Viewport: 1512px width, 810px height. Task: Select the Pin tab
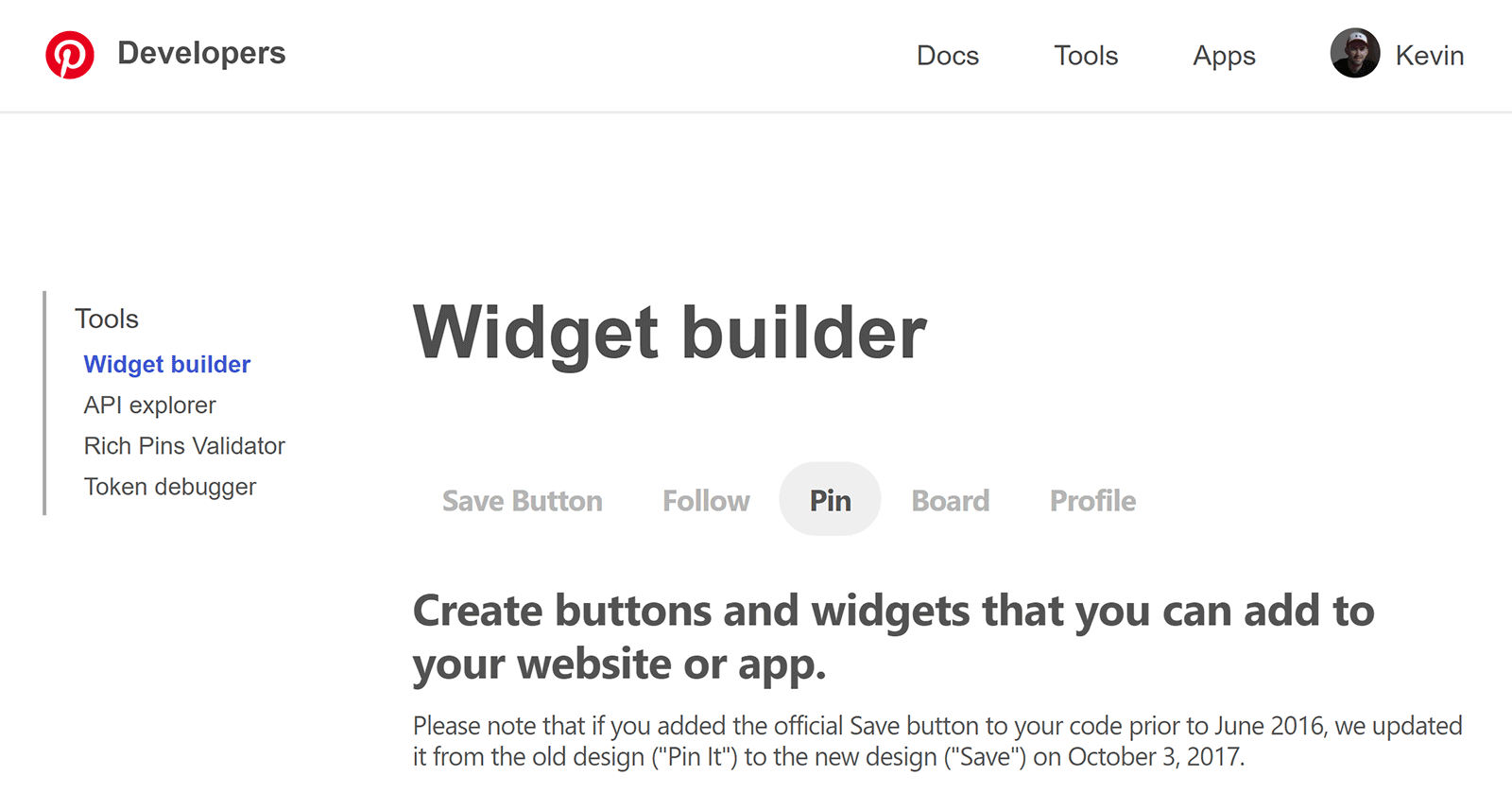[830, 500]
